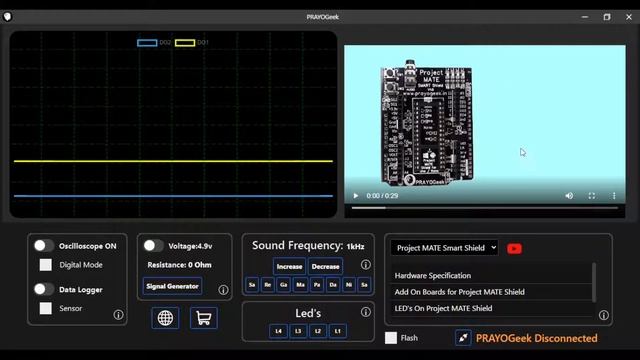Click the Decrease frequency button
This screenshot has width=640, height=360.
point(325,267)
